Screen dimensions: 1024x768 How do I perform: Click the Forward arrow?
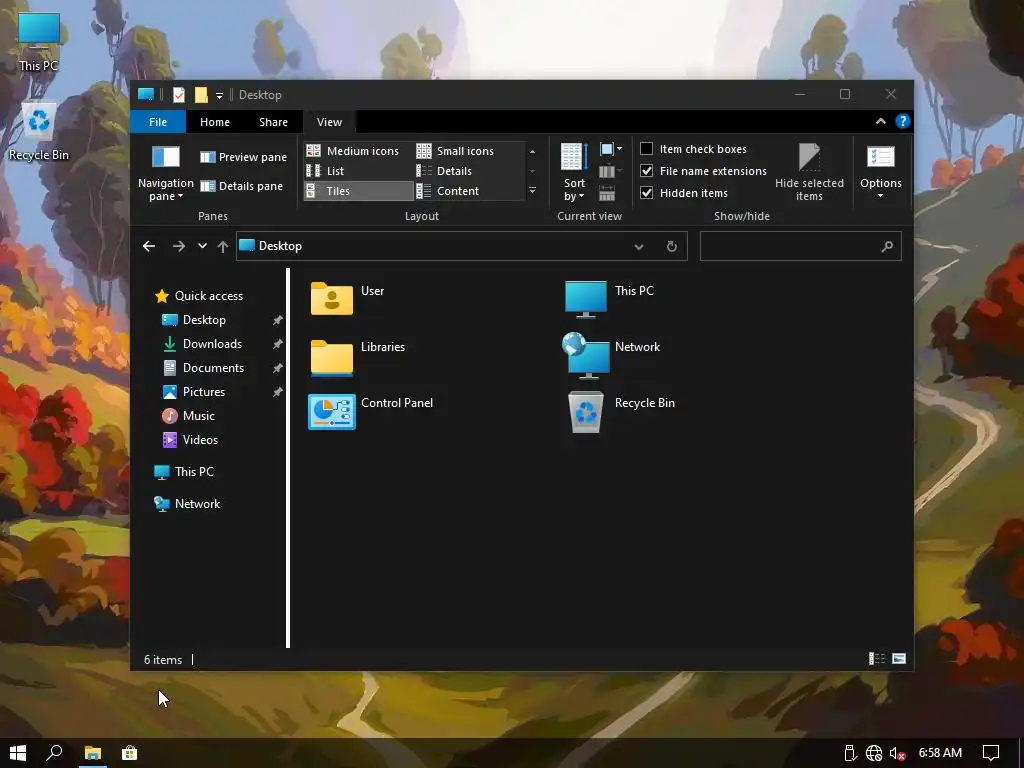pyautogui.click(x=178, y=246)
